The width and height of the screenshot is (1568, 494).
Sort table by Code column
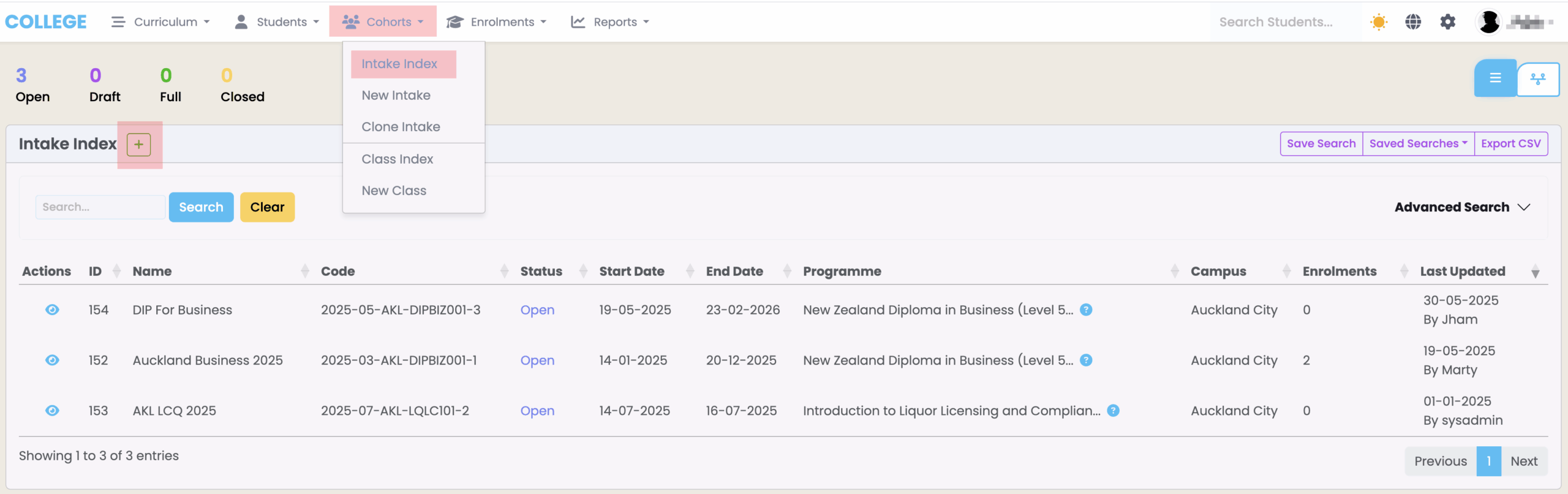pyautogui.click(x=414, y=272)
